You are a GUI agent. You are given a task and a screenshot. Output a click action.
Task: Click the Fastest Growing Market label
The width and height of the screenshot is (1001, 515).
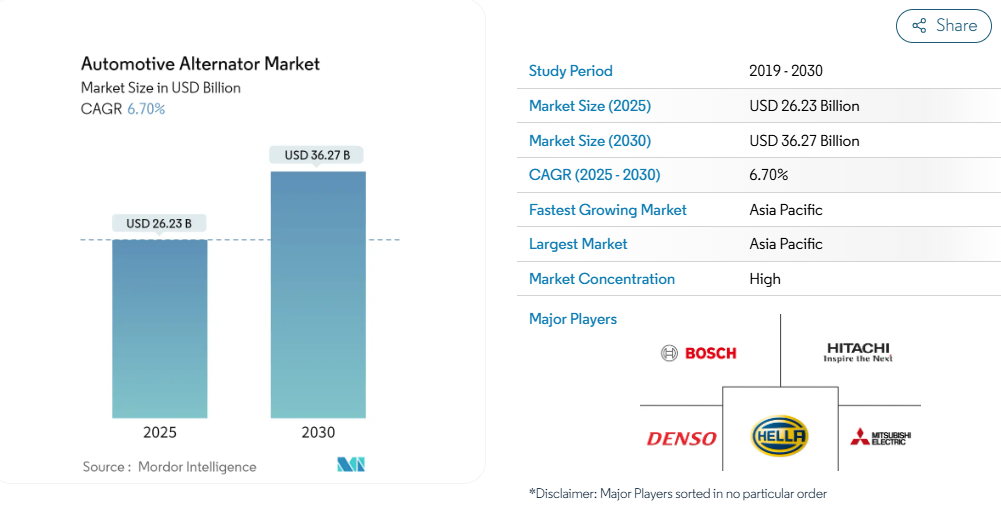point(608,210)
